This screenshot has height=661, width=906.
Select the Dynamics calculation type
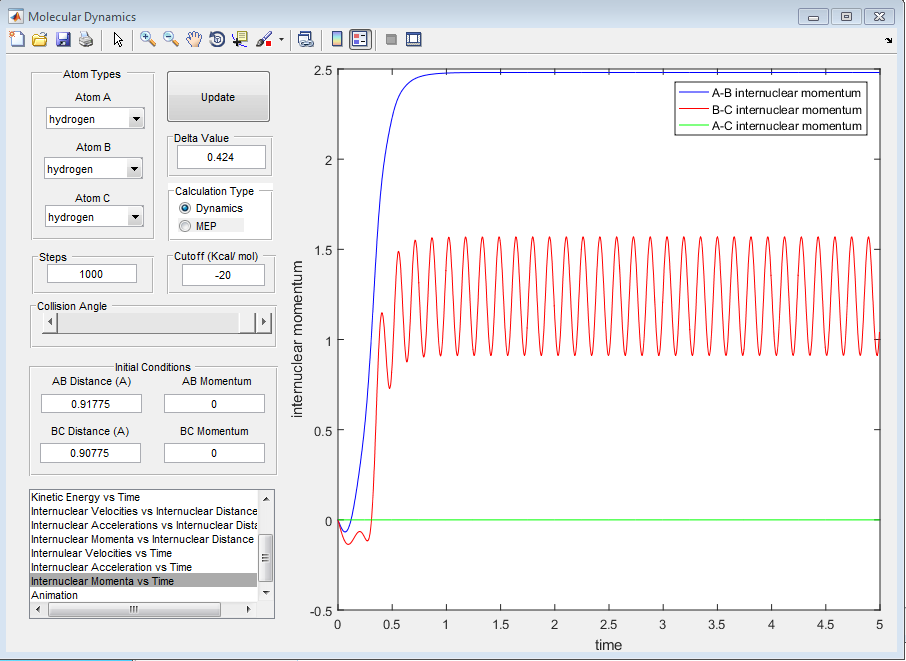(x=184, y=208)
